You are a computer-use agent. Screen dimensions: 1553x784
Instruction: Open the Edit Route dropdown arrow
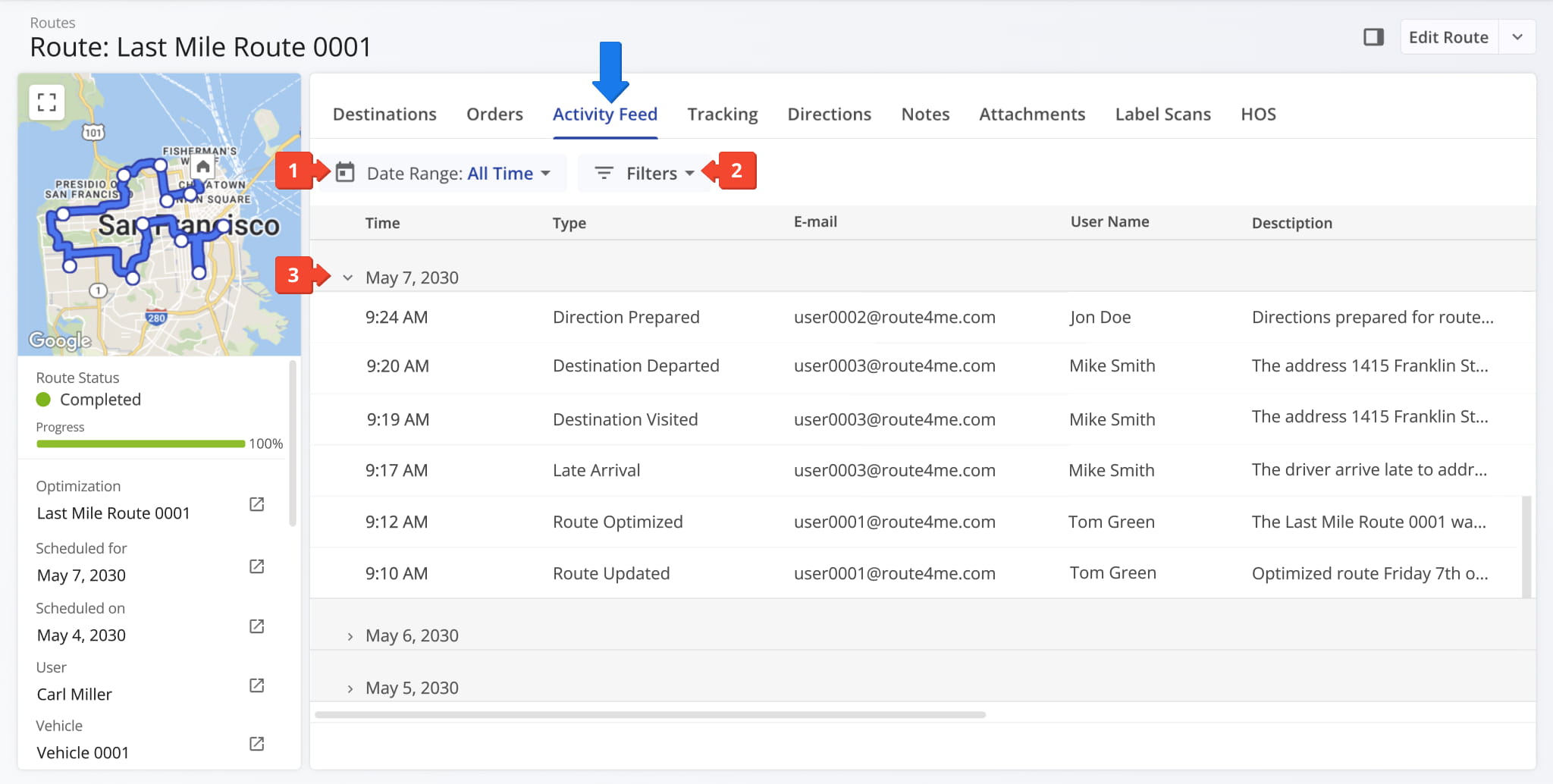tap(1517, 37)
